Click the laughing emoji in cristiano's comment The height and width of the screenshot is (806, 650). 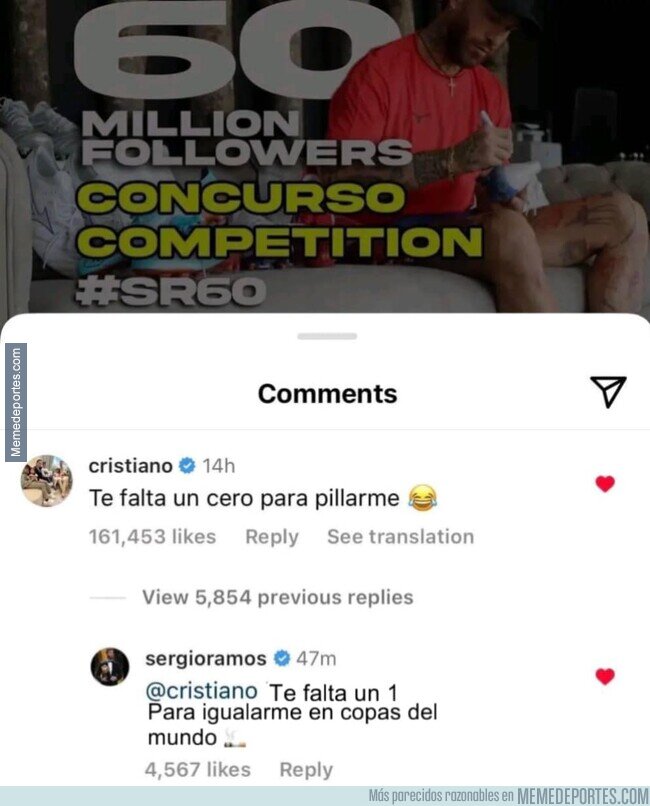[x=422, y=498]
